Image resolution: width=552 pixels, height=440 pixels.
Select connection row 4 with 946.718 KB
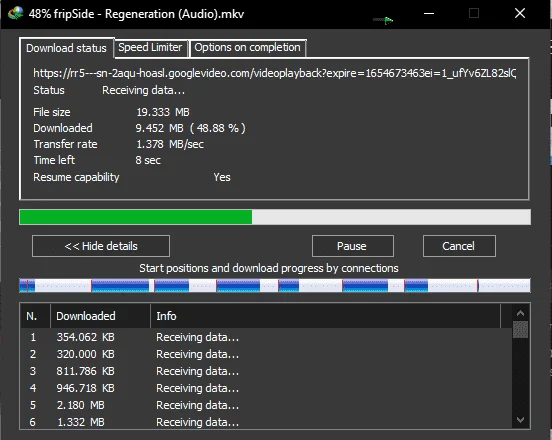tap(266, 388)
